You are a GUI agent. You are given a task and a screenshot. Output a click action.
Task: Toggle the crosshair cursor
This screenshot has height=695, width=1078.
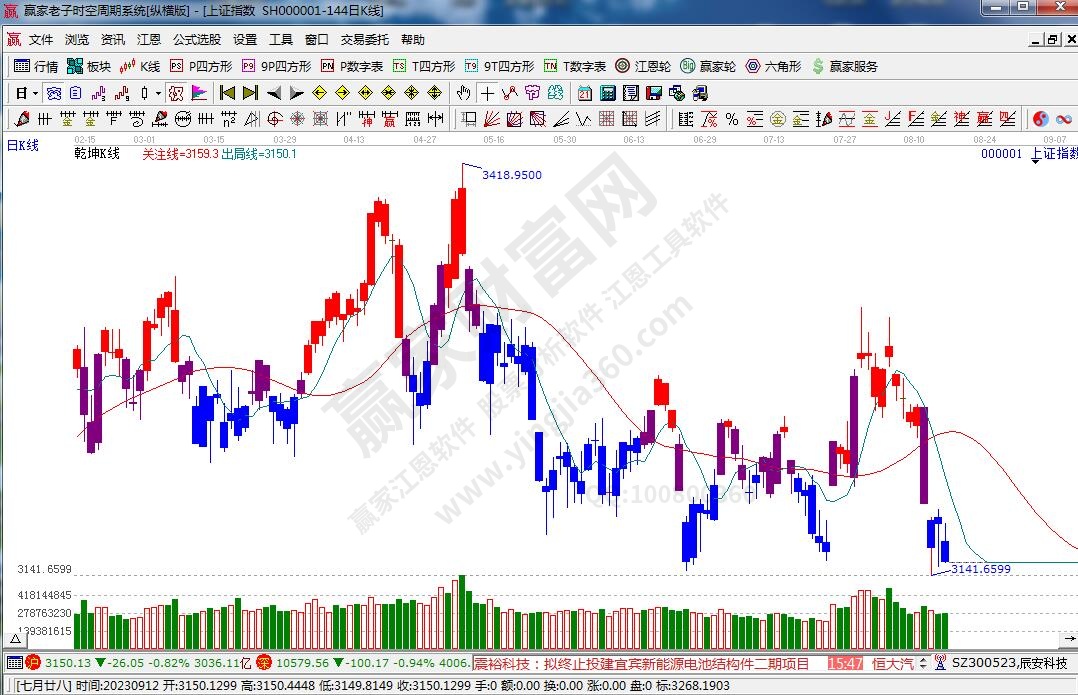pos(487,93)
